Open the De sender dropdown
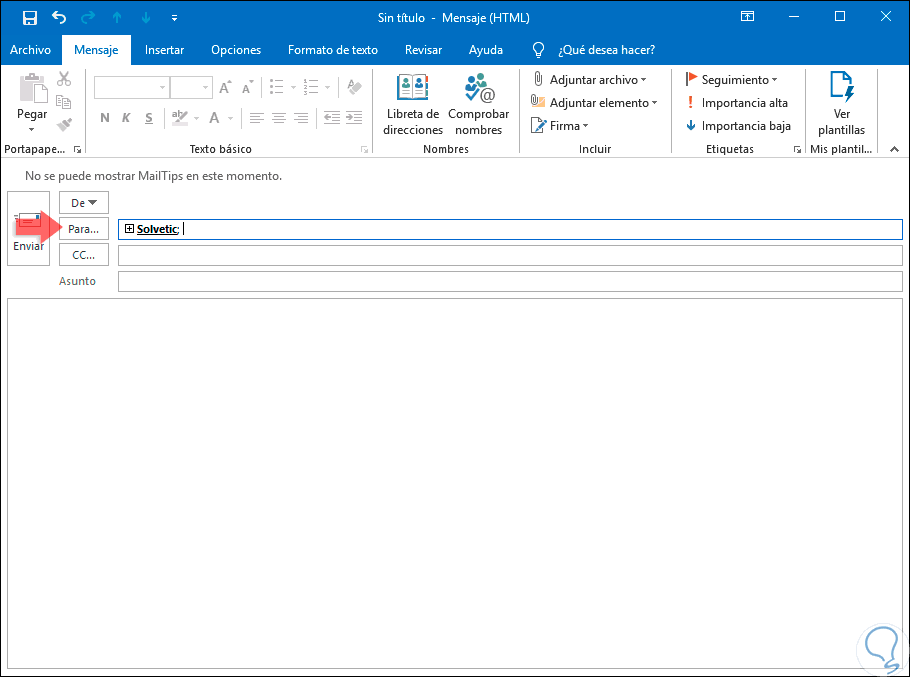Image resolution: width=910 pixels, height=677 pixels. point(84,203)
